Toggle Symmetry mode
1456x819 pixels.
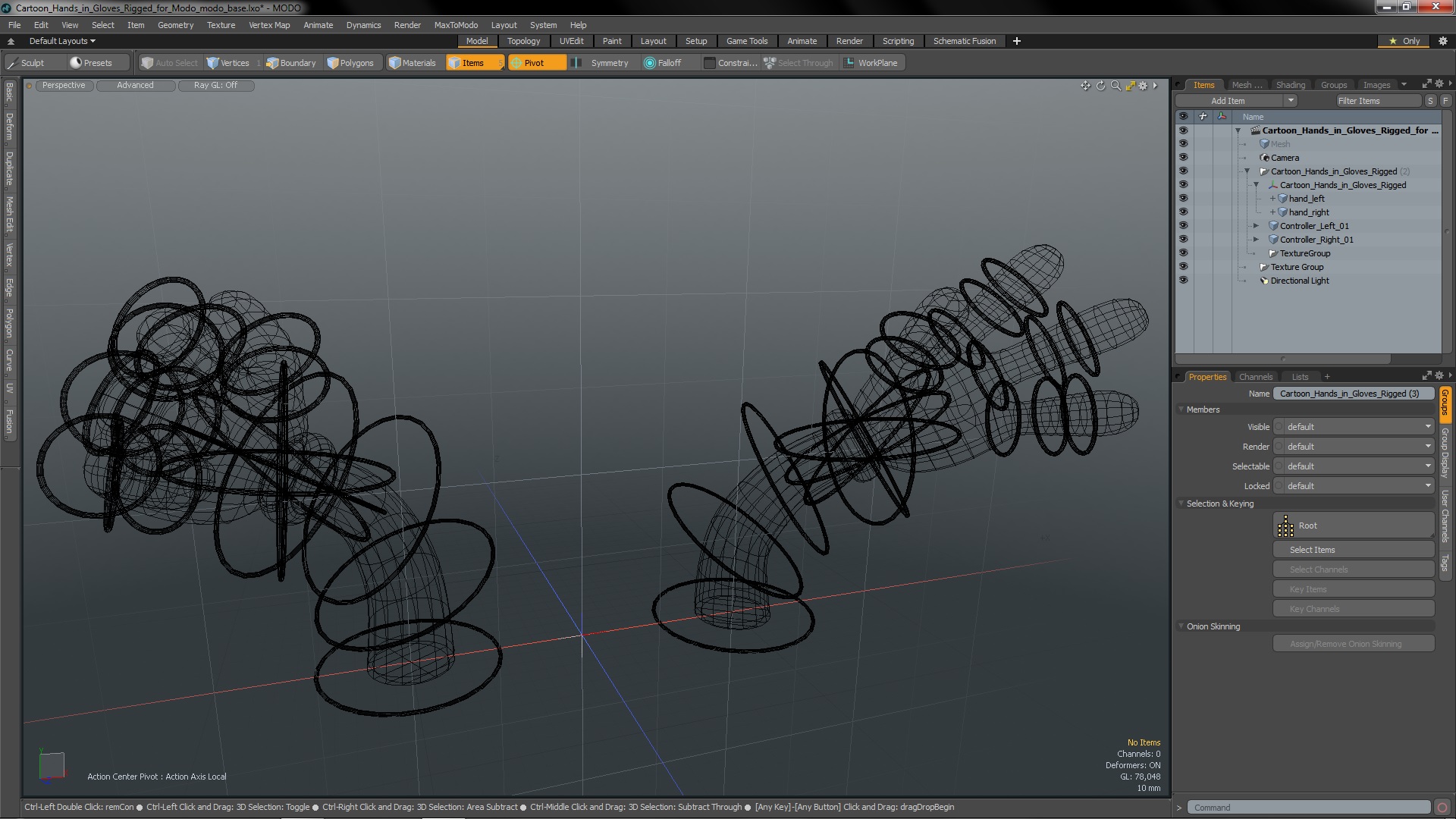click(601, 63)
